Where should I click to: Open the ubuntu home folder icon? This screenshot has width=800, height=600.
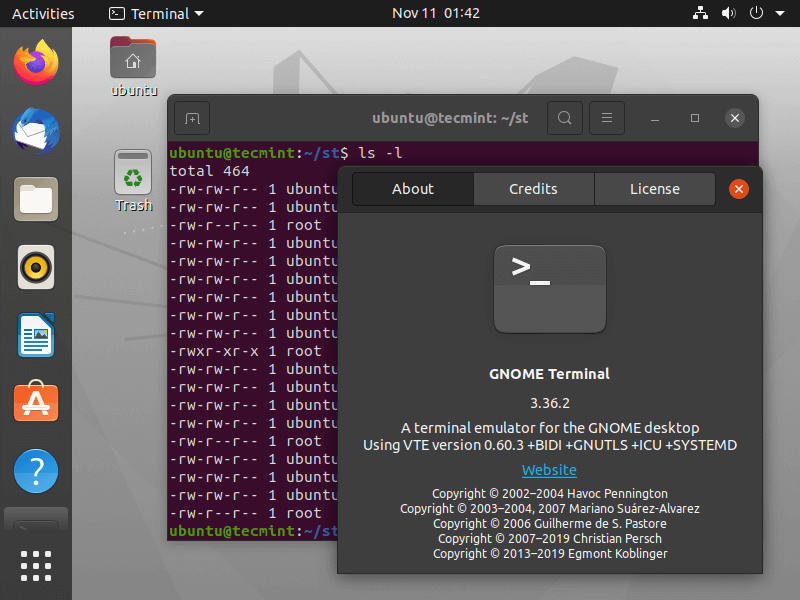pos(133,65)
